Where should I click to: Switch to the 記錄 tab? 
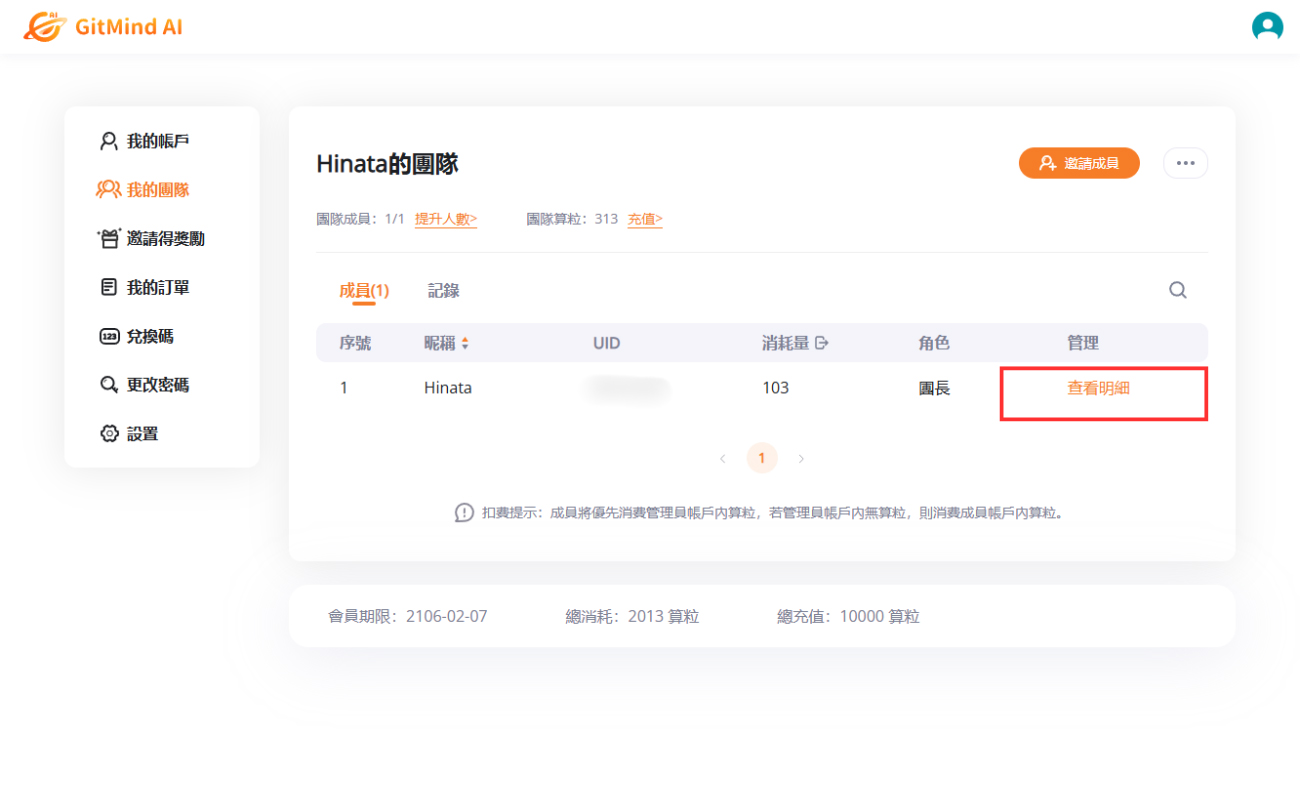tap(444, 291)
